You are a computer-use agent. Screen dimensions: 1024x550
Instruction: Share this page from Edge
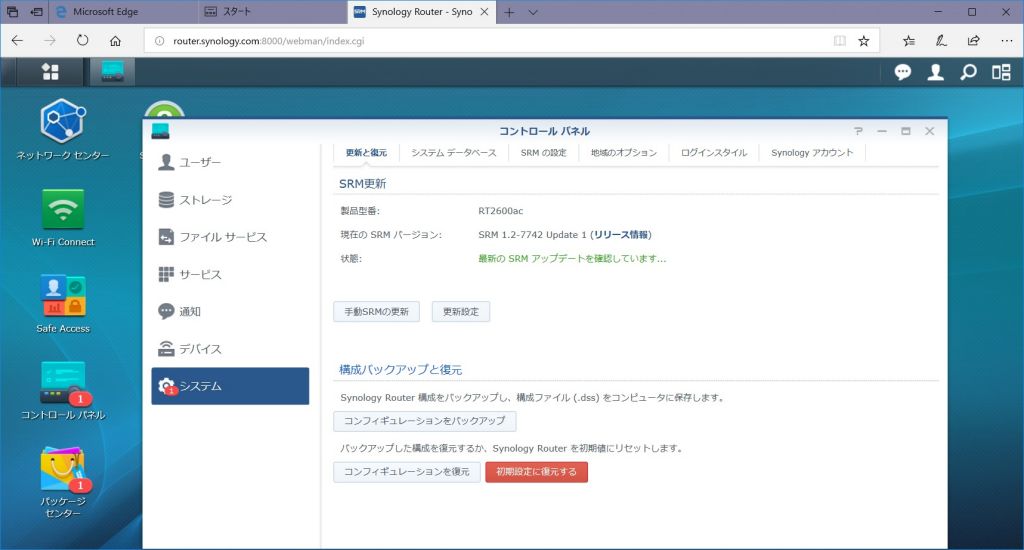974,40
